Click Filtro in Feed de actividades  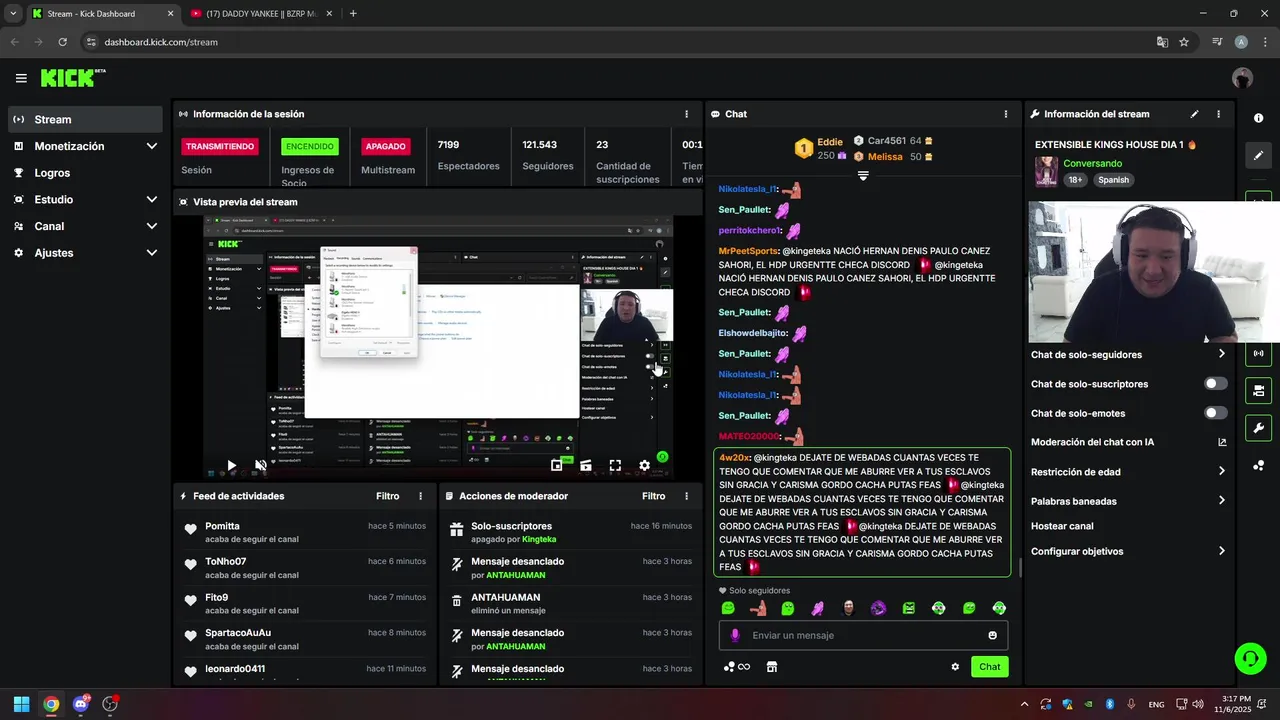point(387,496)
